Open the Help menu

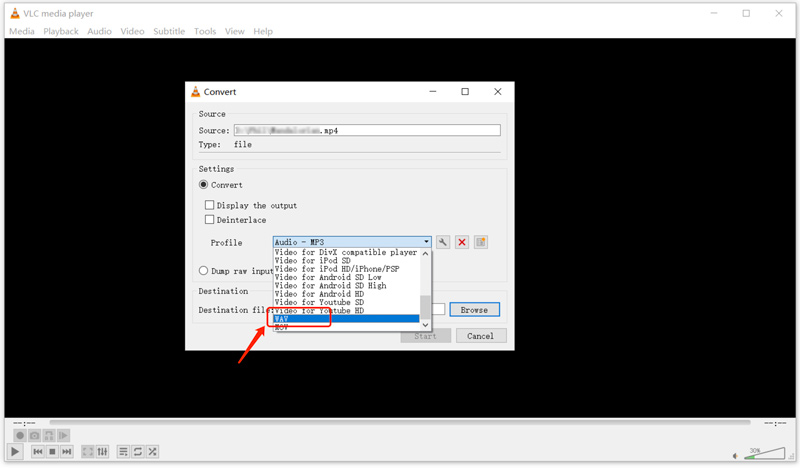(263, 31)
